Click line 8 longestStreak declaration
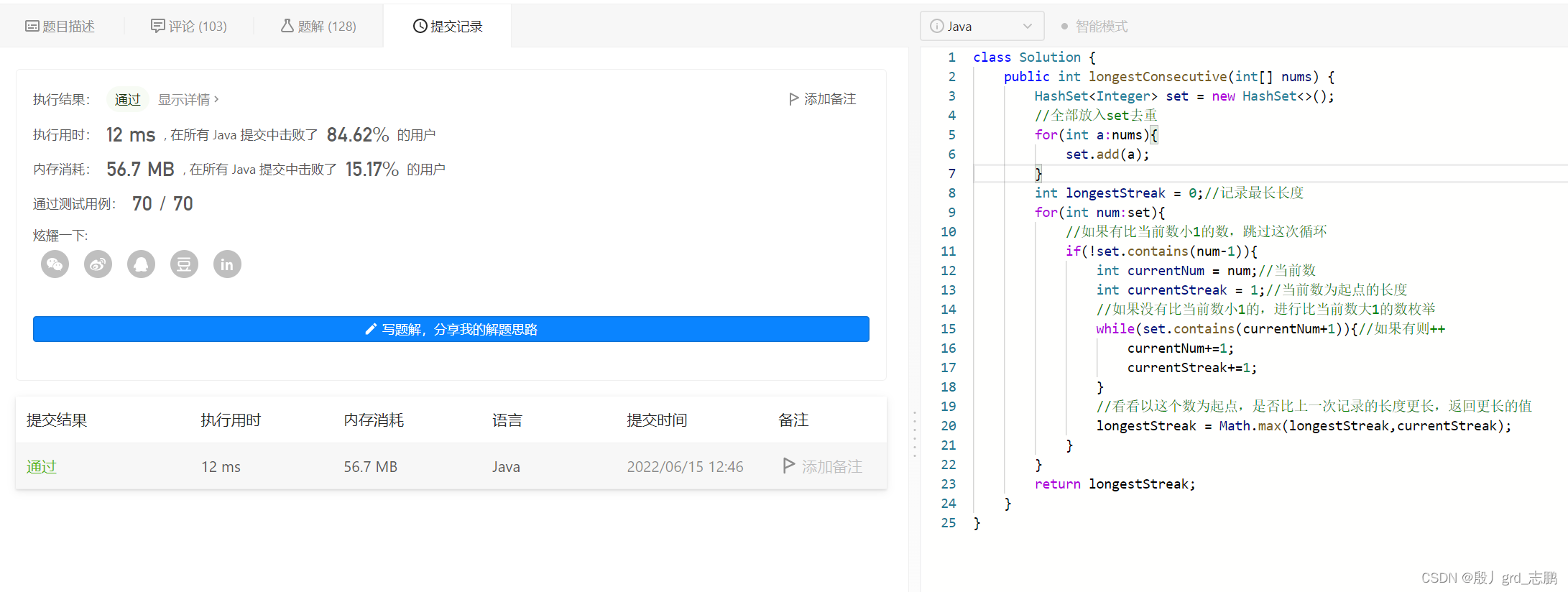Image resolution: width=1568 pixels, height=592 pixels. click(x=1118, y=193)
